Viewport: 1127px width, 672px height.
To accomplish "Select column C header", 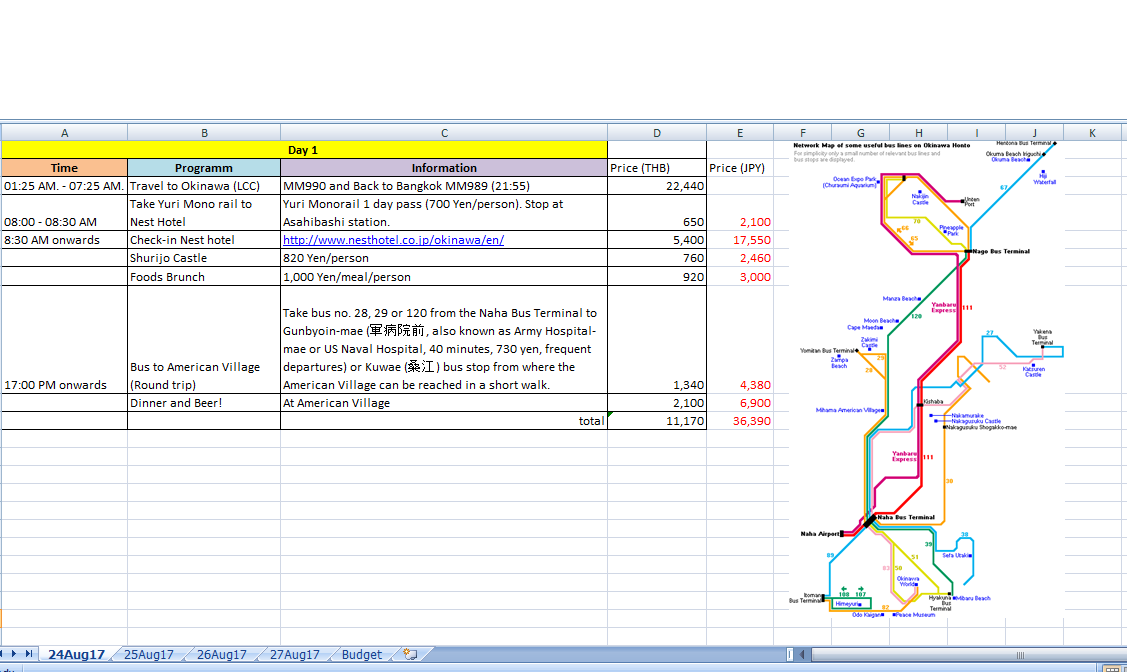I will [444, 132].
